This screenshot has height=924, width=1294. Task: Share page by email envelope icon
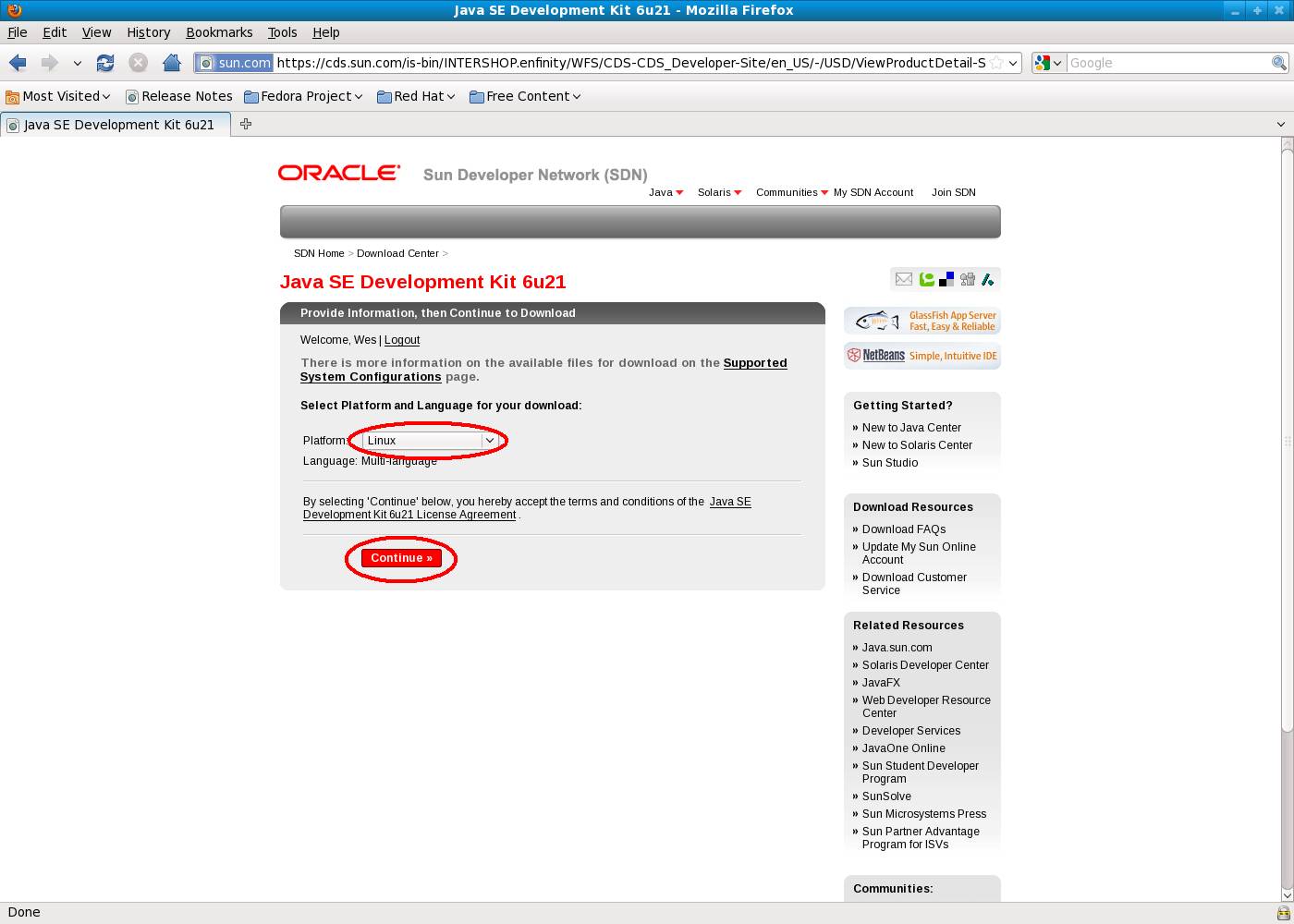[x=904, y=279]
